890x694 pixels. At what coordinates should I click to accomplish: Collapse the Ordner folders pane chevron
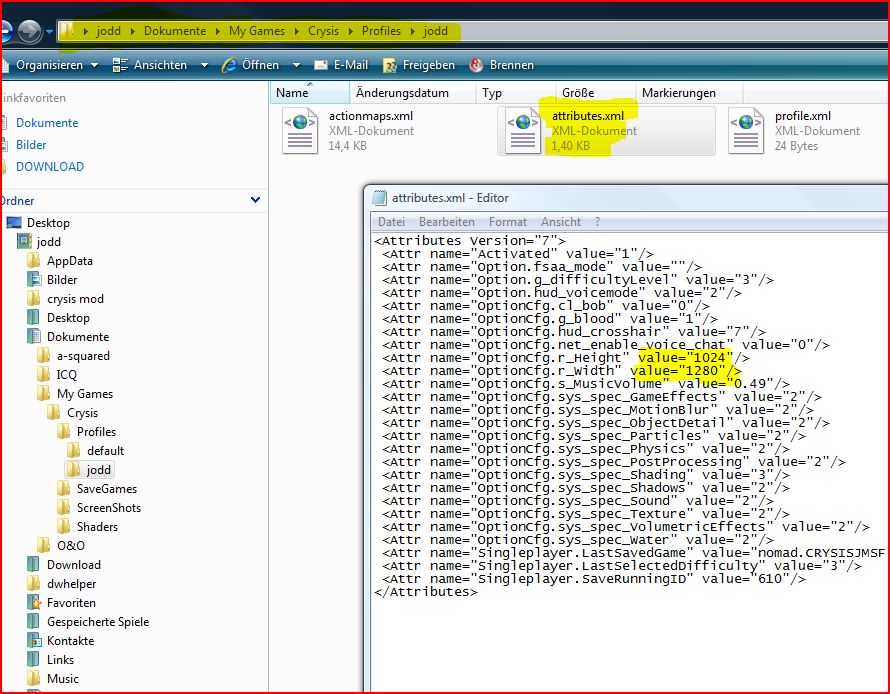[x=255, y=200]
